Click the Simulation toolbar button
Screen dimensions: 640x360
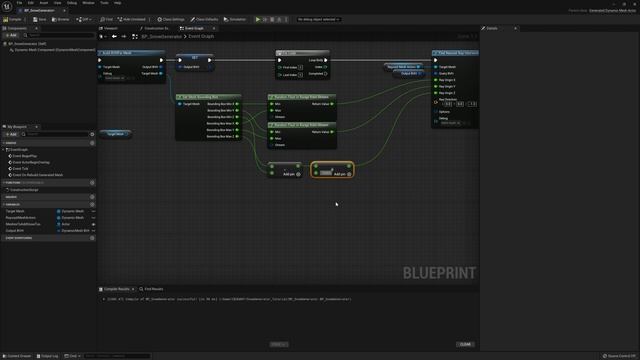235,19
